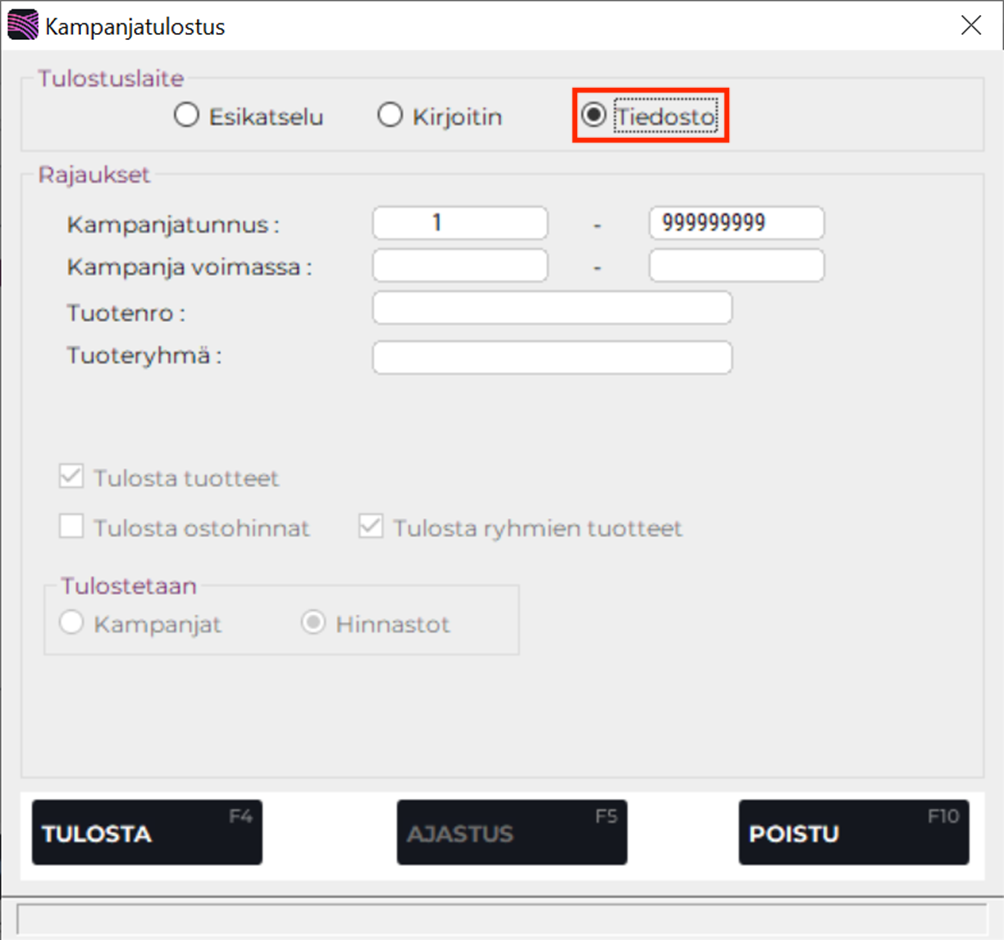Select Kampanjat under Tulostetaan
This screenshot has width=1004, height=940.
70,622
